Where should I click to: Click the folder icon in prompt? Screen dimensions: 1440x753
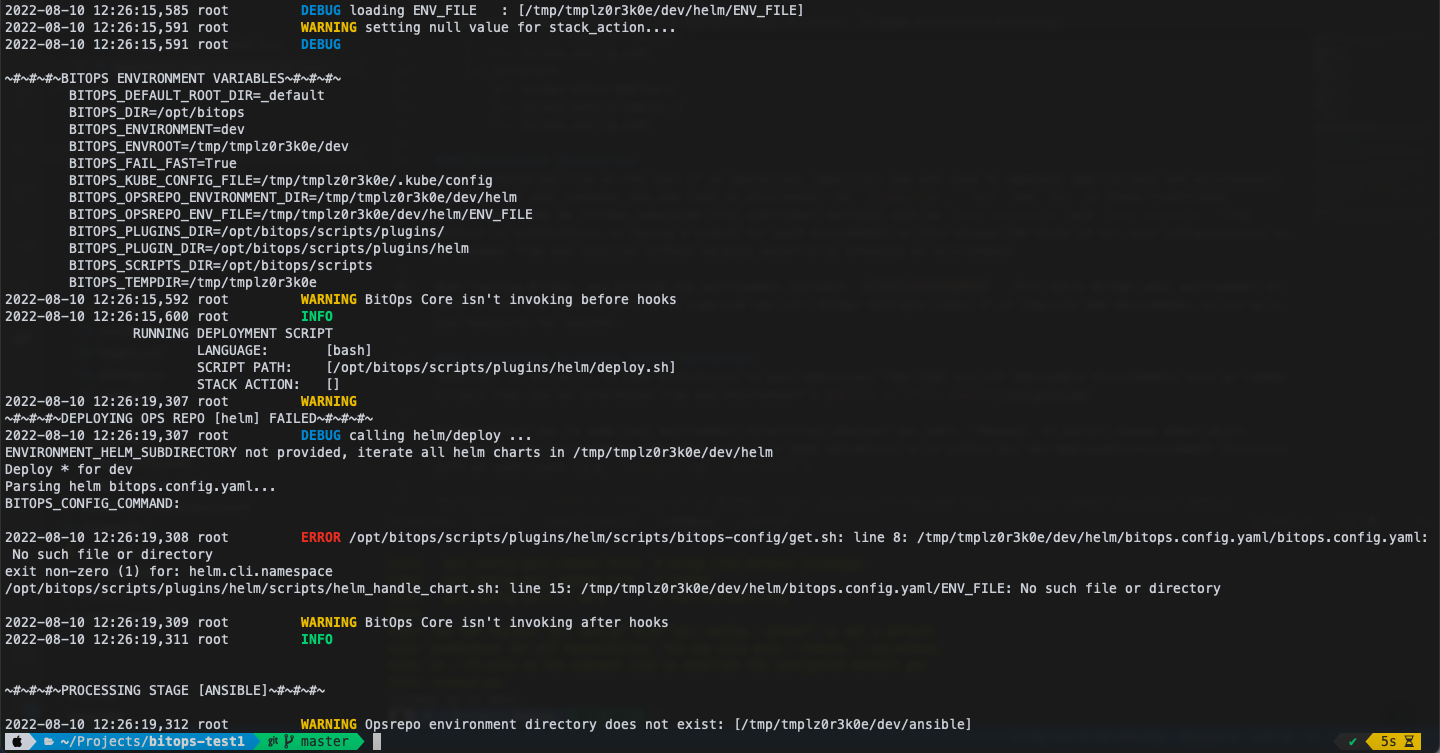tap(48, 742)
